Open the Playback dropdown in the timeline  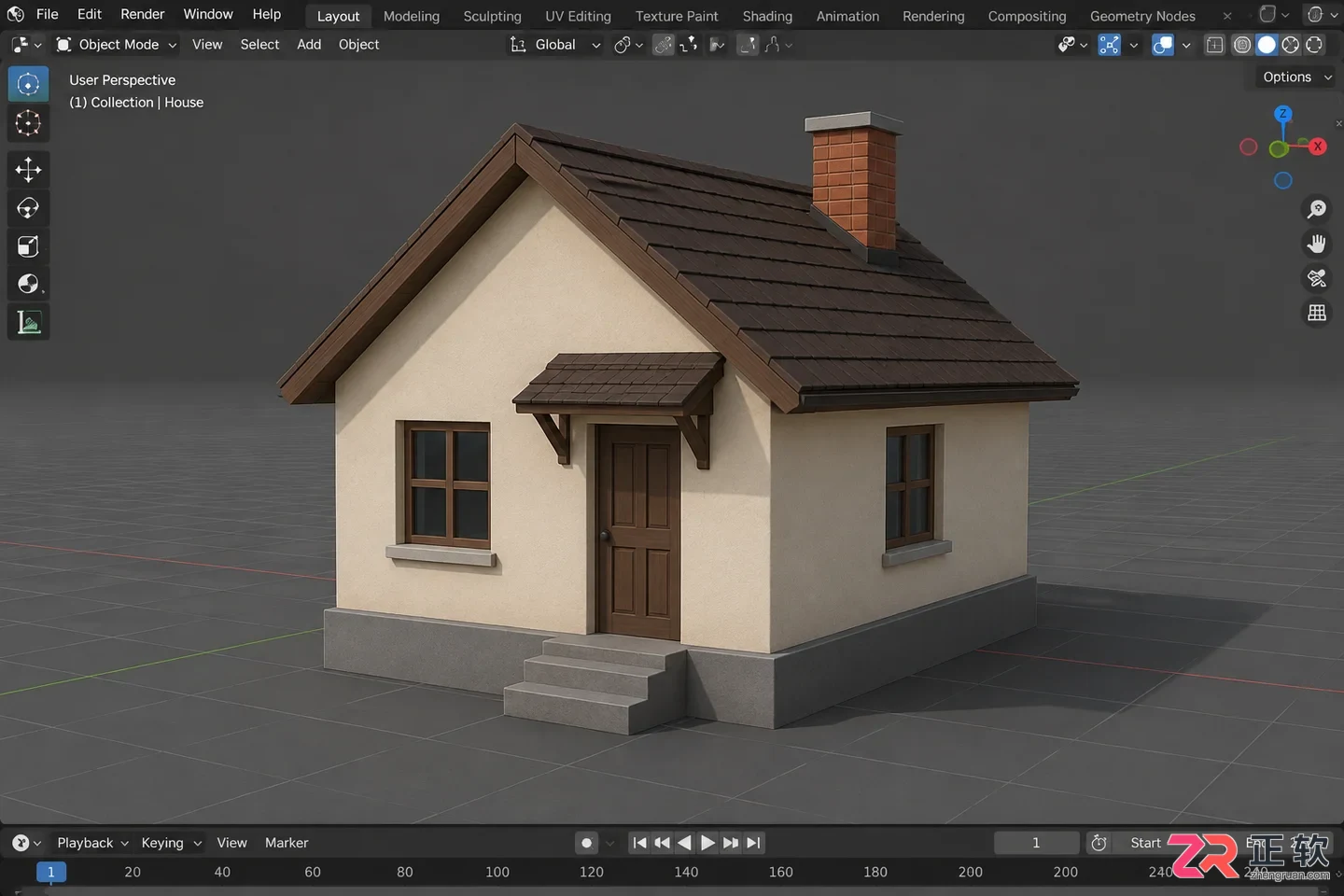[x=92, y=843]
